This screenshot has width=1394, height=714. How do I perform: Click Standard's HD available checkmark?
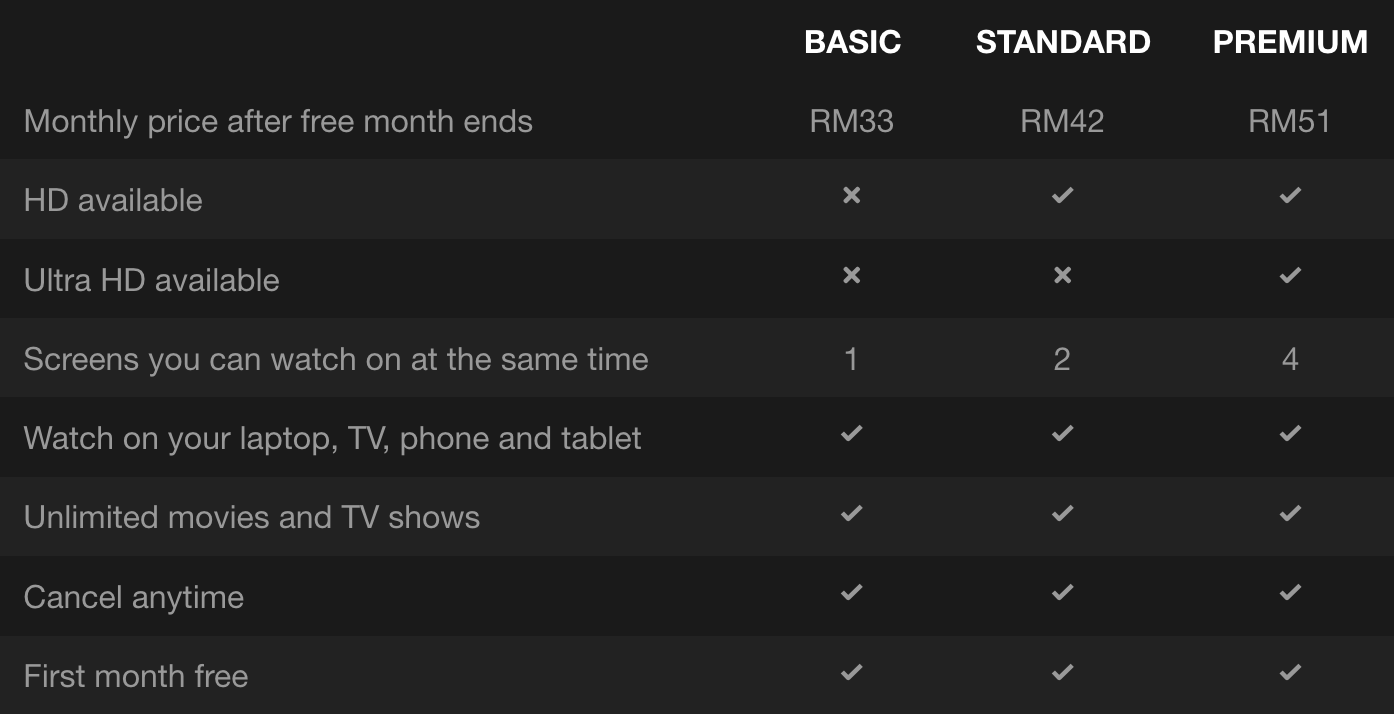click(x=1062, y=195)
